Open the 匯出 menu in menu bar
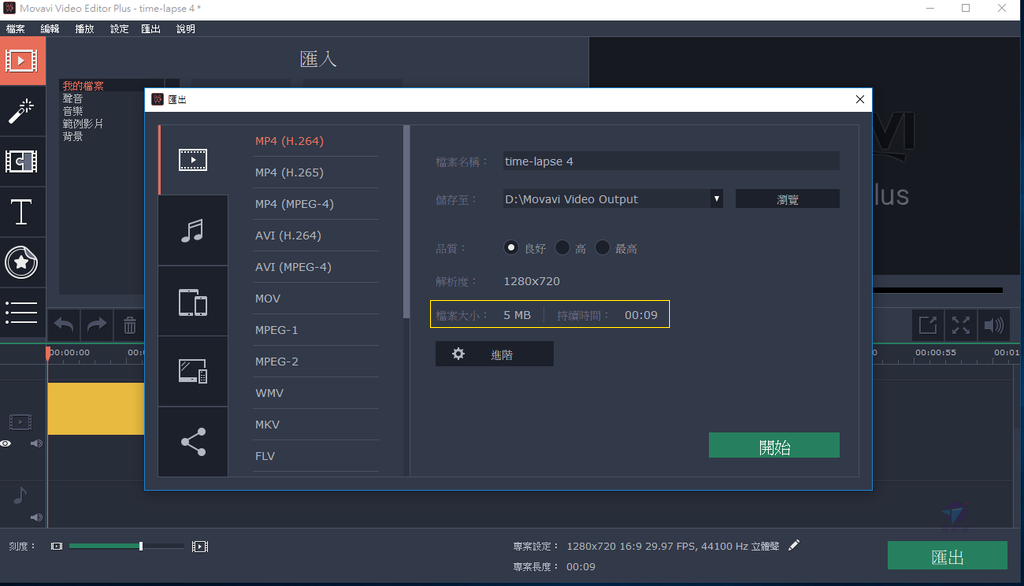 (151, 29)
